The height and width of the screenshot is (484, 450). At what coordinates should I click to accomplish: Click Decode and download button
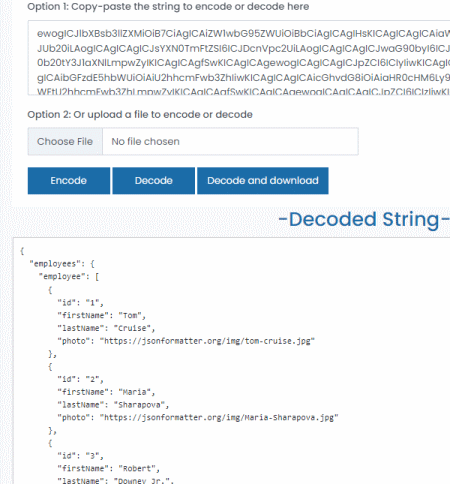coord(263,181)
